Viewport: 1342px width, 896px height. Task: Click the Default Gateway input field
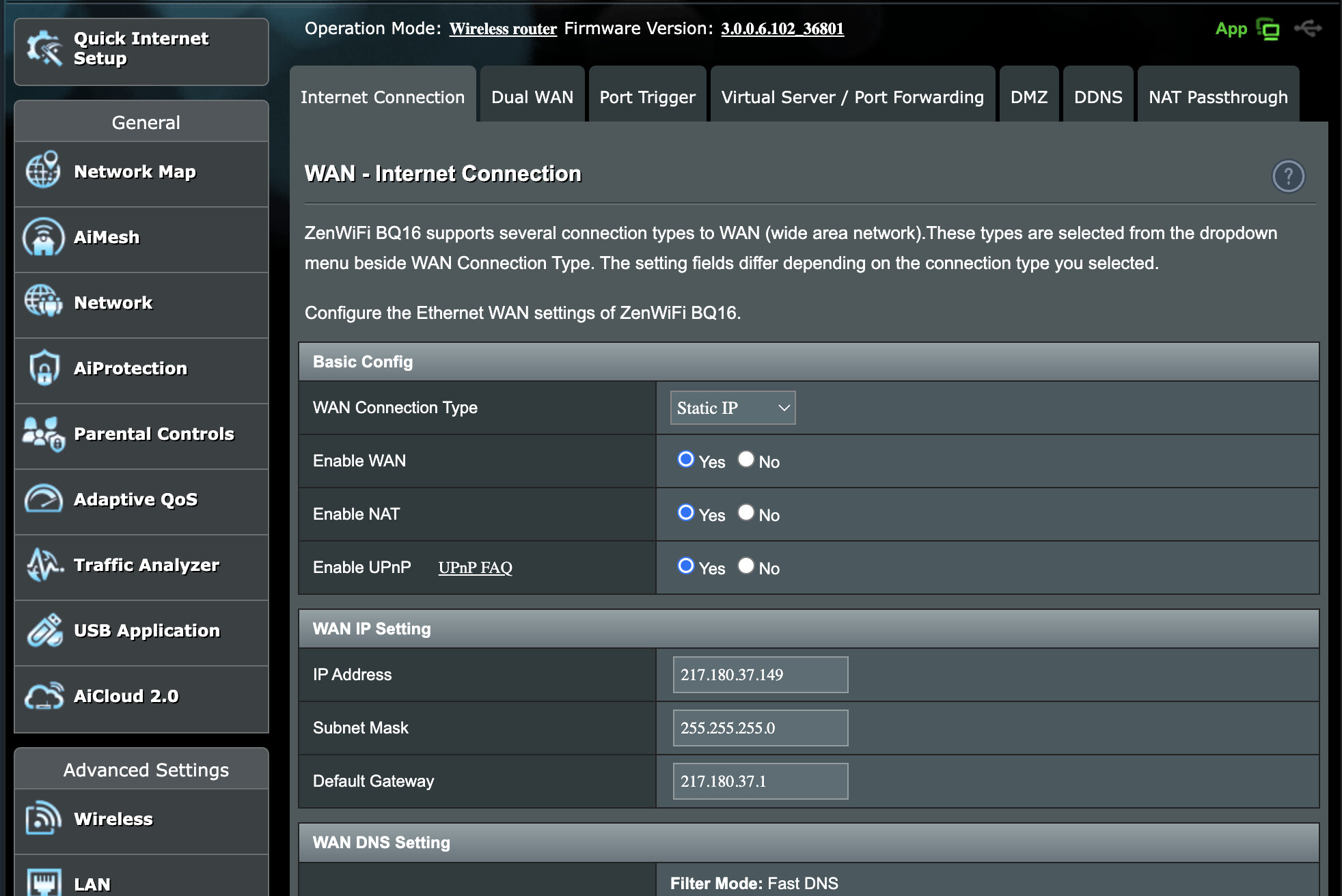pos(761,781)
